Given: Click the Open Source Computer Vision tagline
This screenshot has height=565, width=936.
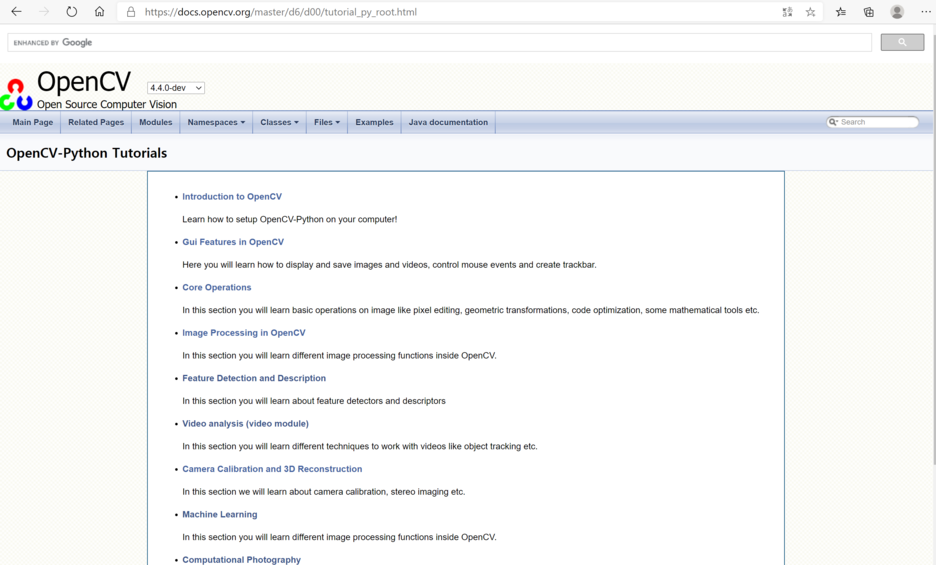Looking at the screenshot, I should [x=107, y=105].
